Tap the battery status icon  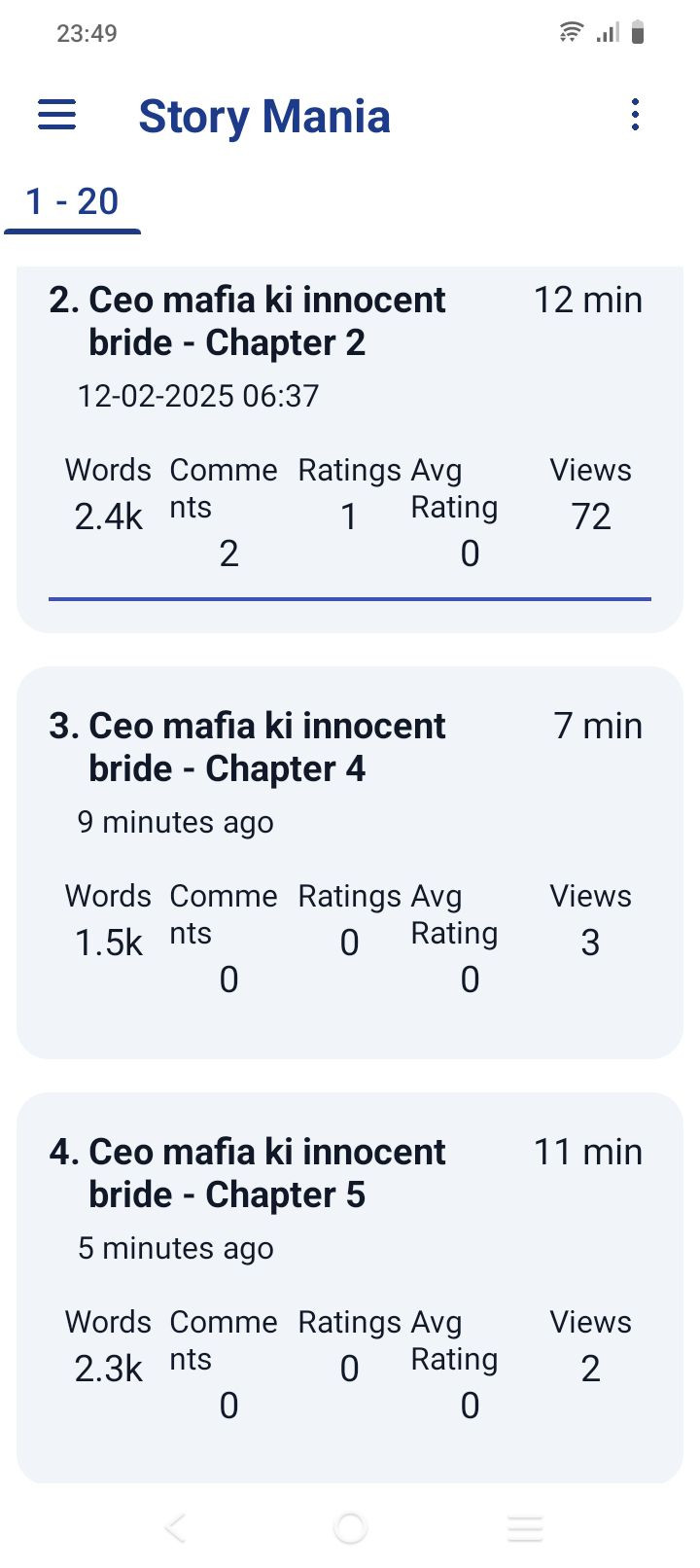tap(638, 32)
